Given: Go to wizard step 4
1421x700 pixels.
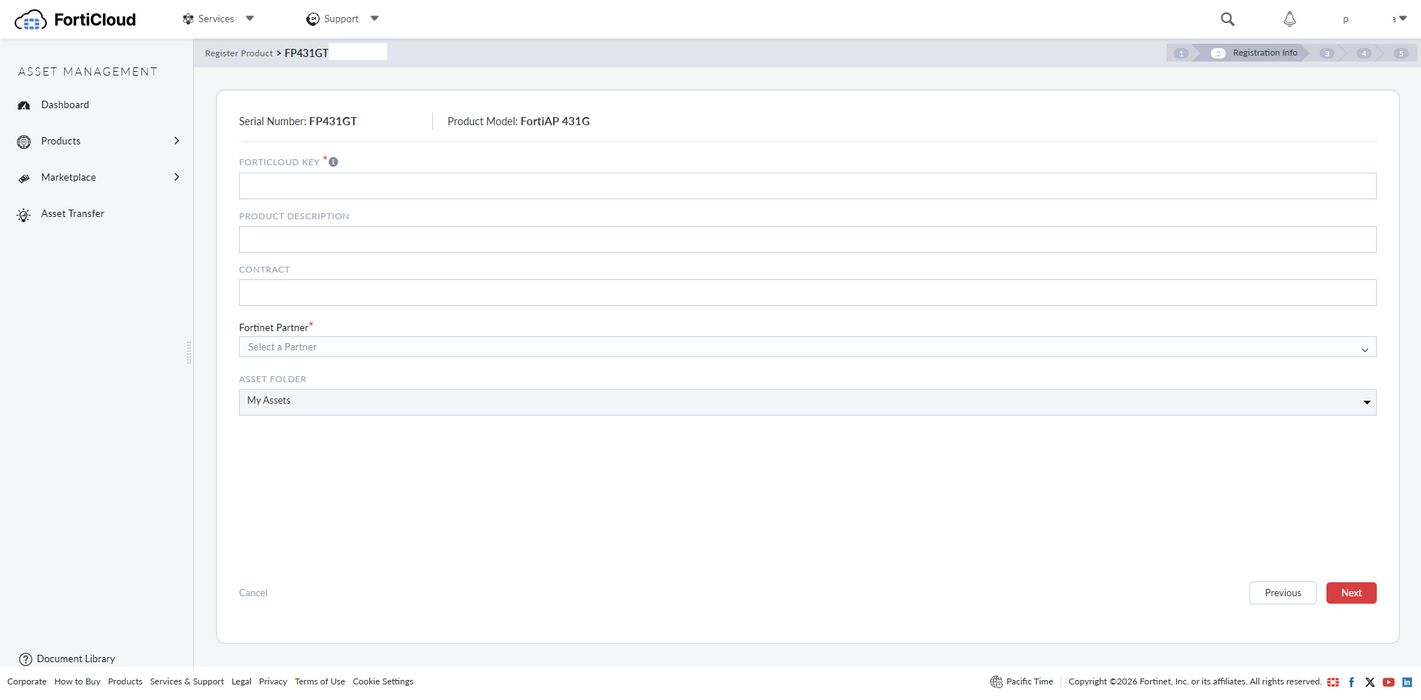Looking at the screenshot, I should tap(1364, 53).
